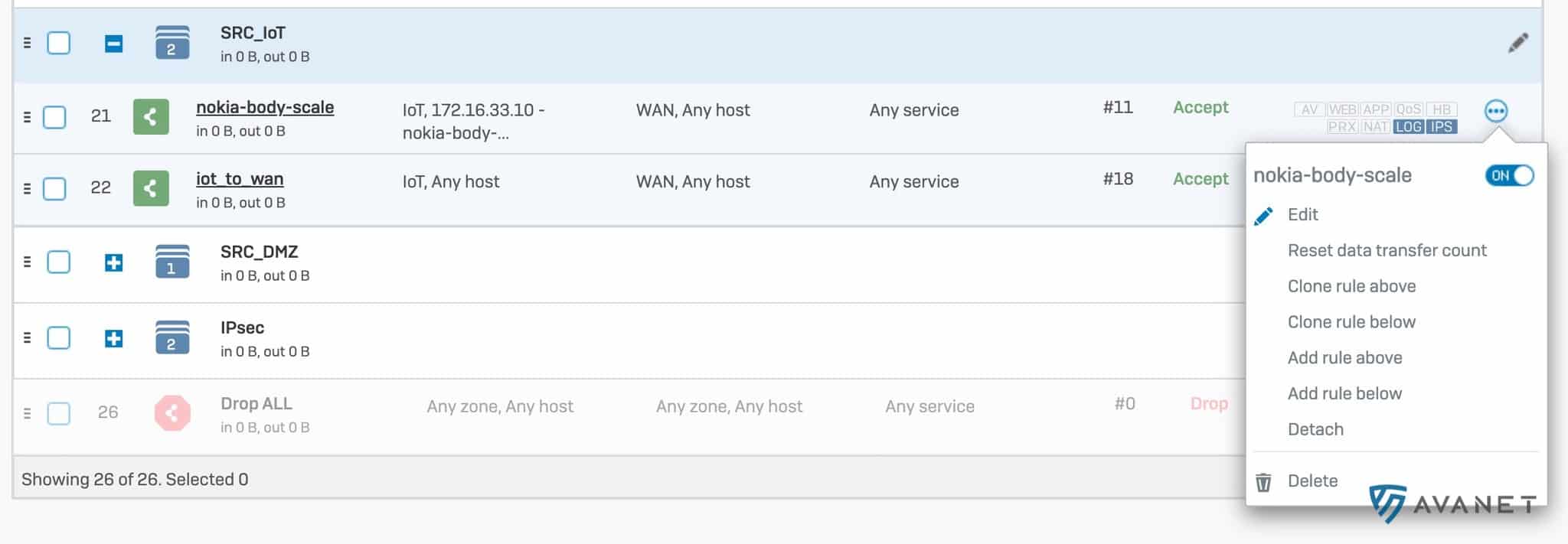The width and height of the screenshot is (1568, 544).
Task: Click the drag handle of the SRC_IoT row
Action: [x=28, y=43]
